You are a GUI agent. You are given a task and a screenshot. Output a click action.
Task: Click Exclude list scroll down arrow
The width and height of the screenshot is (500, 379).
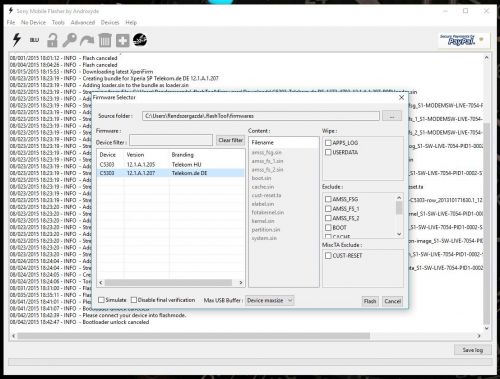[x=399, y=234]
